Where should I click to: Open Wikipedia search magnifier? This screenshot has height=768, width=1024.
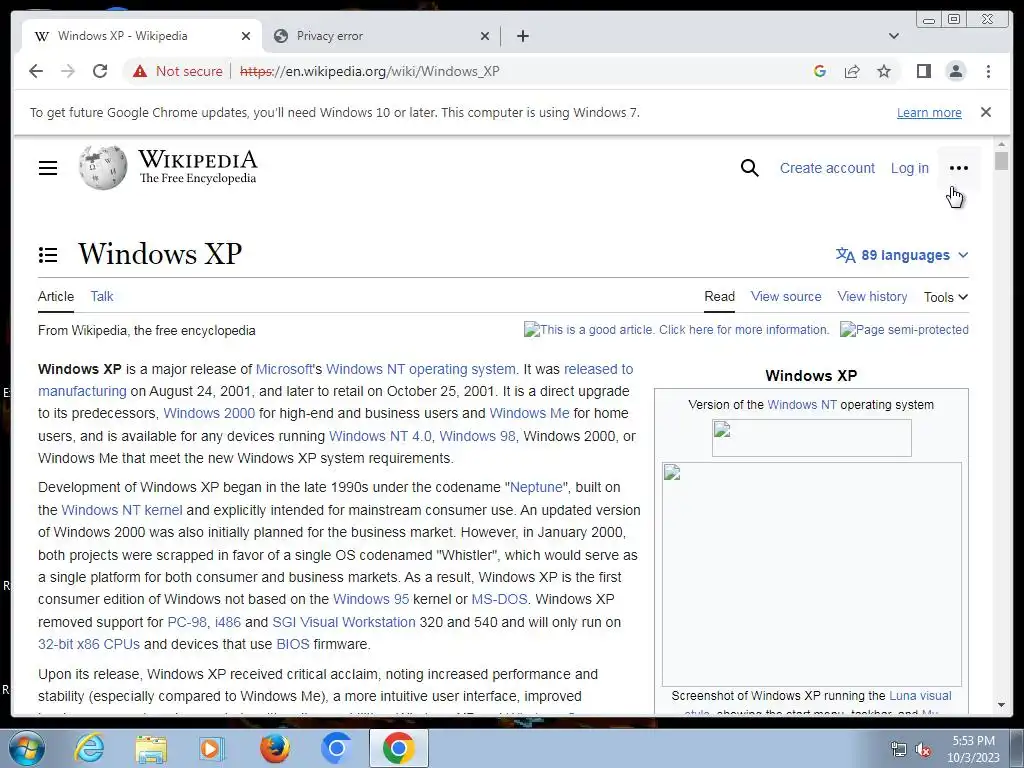750,168
